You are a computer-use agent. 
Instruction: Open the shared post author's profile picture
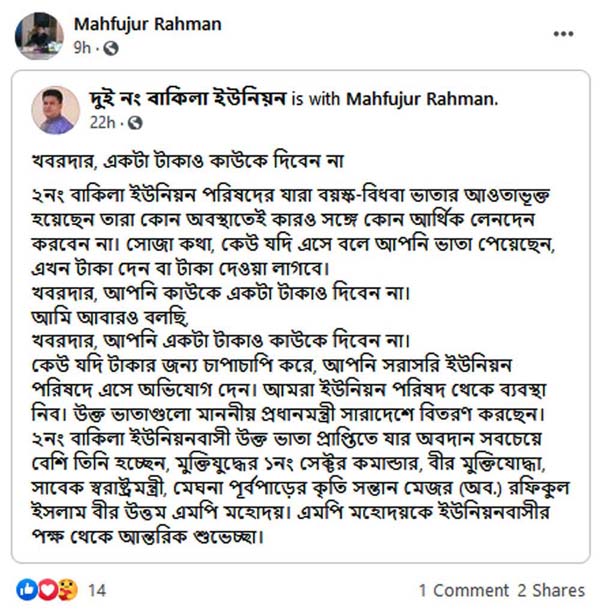56,110
